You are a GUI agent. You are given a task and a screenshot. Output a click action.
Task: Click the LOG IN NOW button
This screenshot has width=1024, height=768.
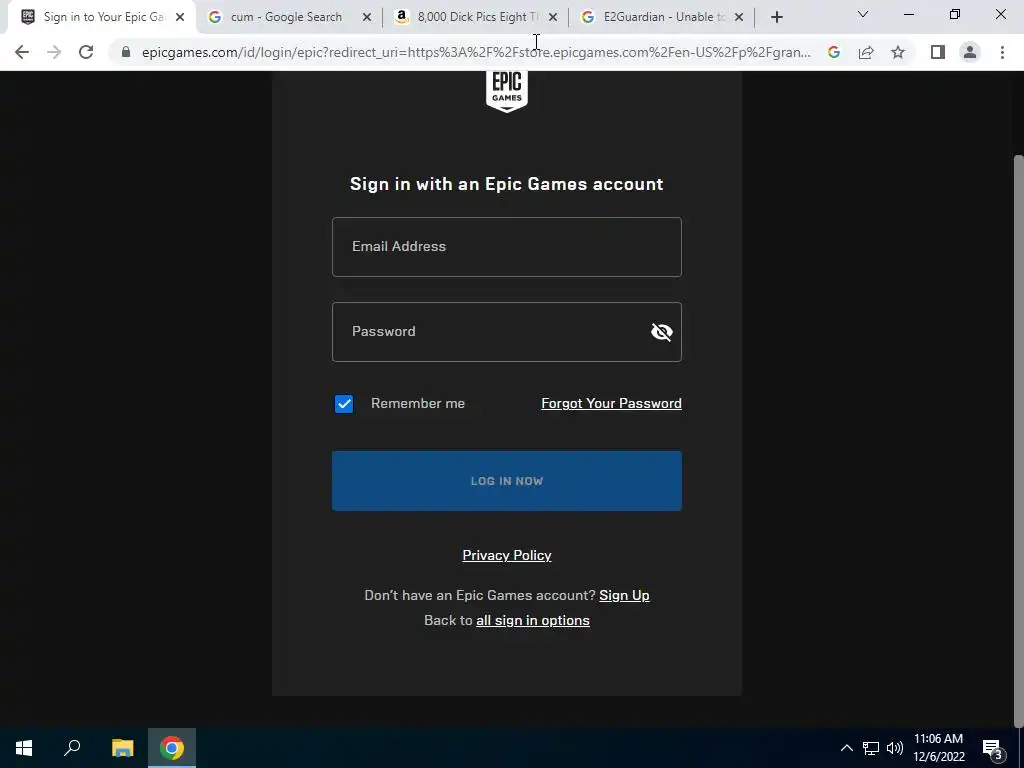click(x=507, y=481)
